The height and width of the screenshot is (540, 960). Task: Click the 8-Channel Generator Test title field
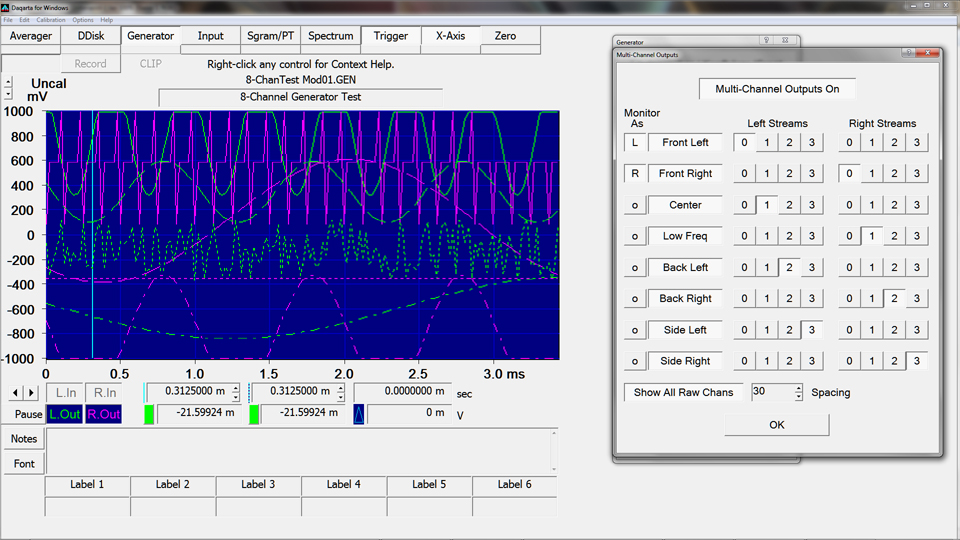300,97
